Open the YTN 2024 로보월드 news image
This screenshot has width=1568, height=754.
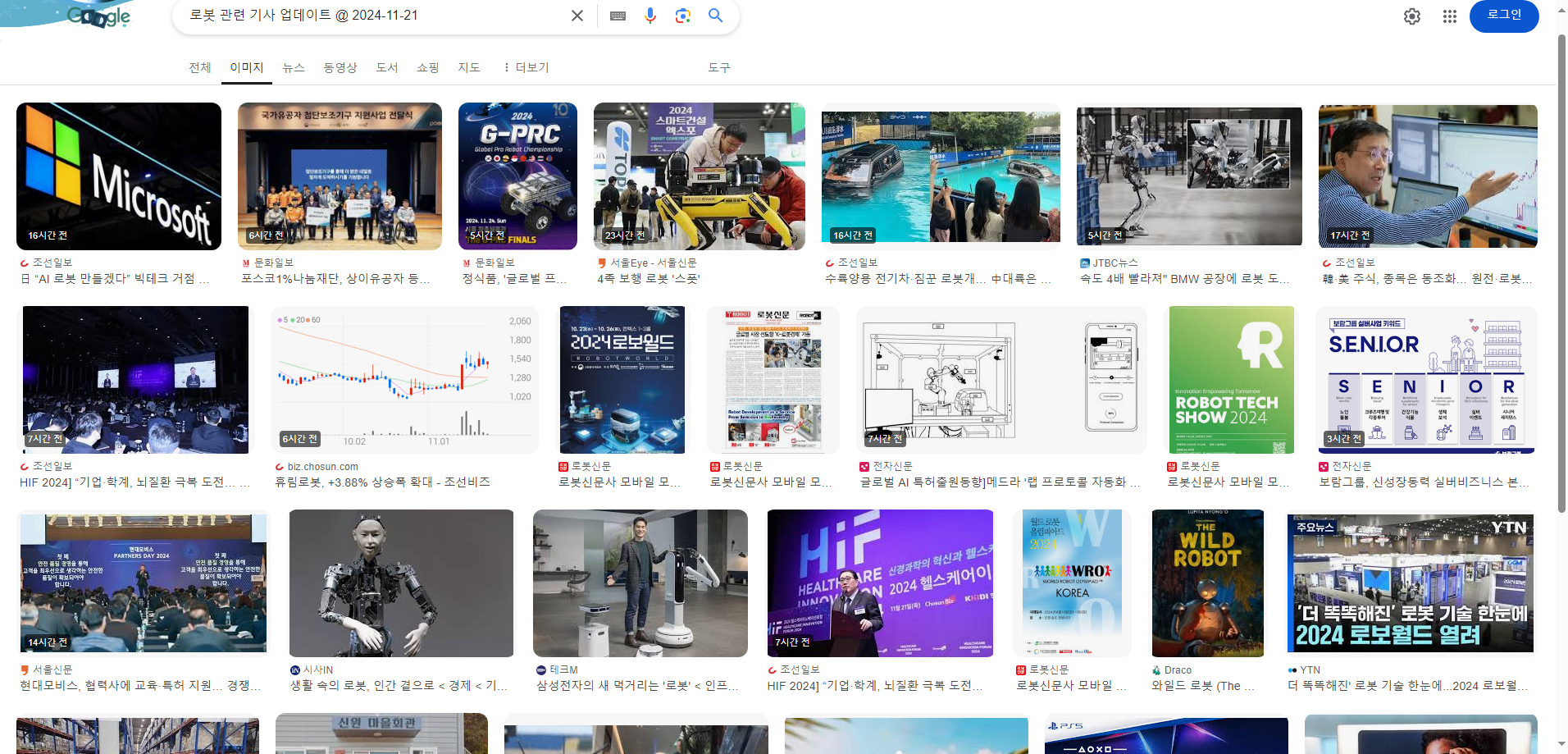[x=1411, y=583]
